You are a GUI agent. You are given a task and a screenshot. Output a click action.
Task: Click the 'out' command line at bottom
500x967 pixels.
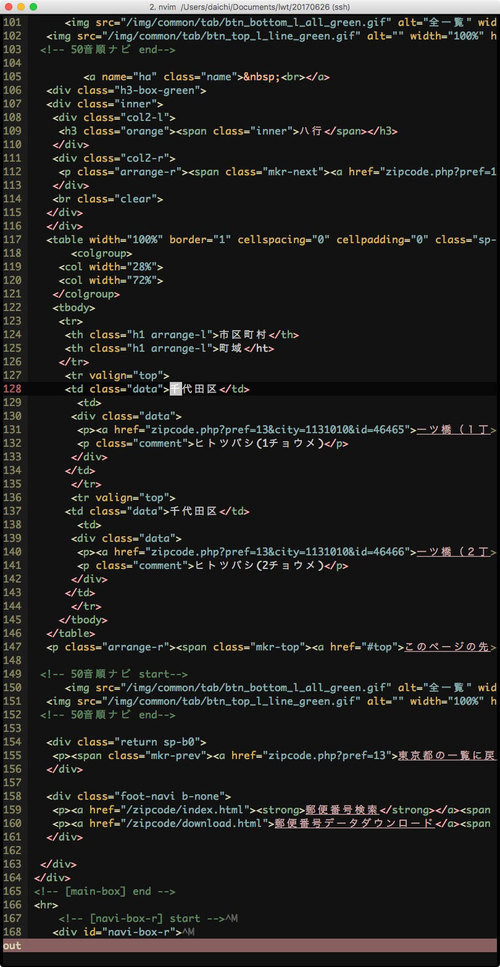(x=250, y=945)
